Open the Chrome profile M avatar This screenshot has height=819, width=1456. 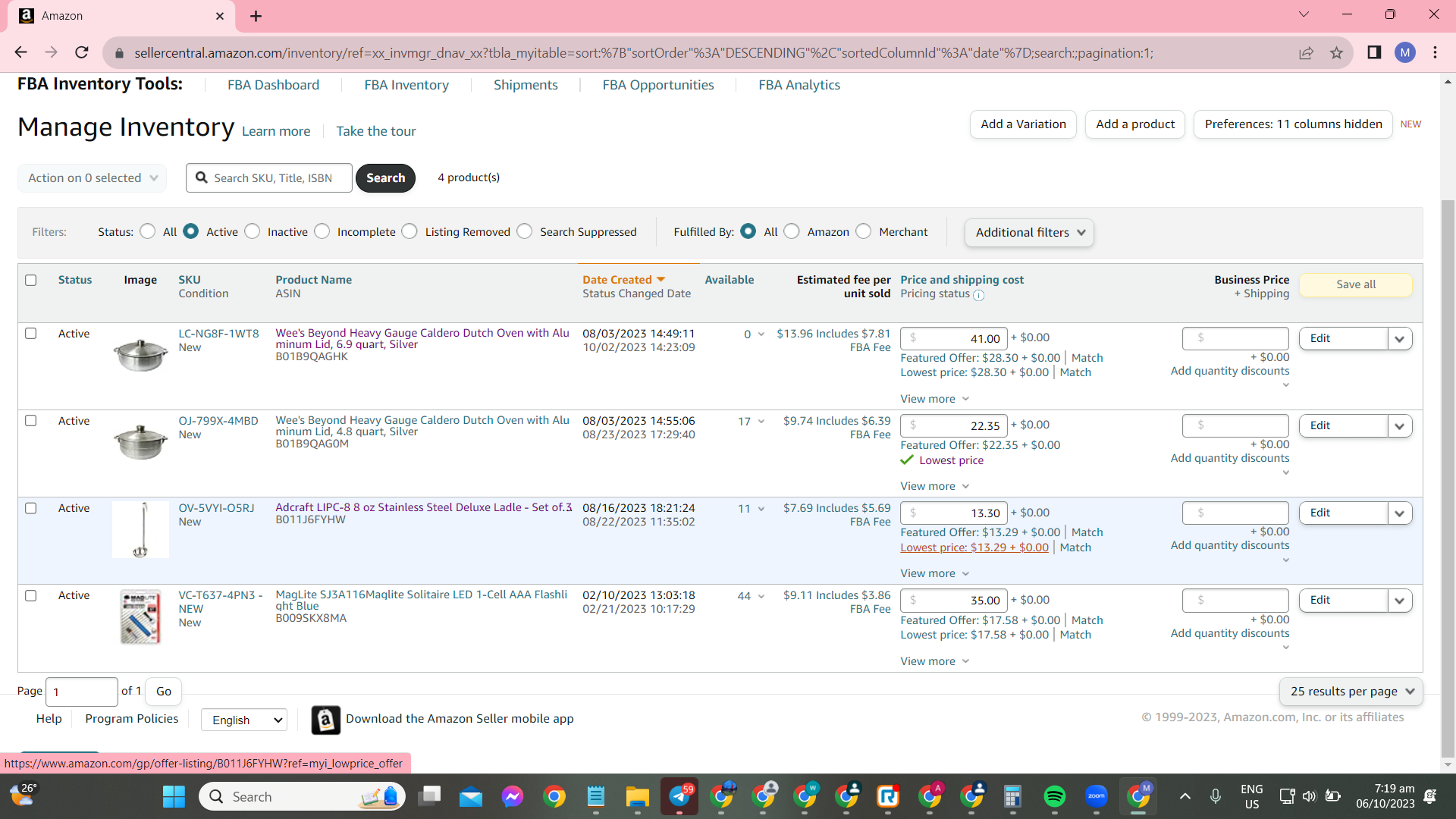tap(1405, 52)
